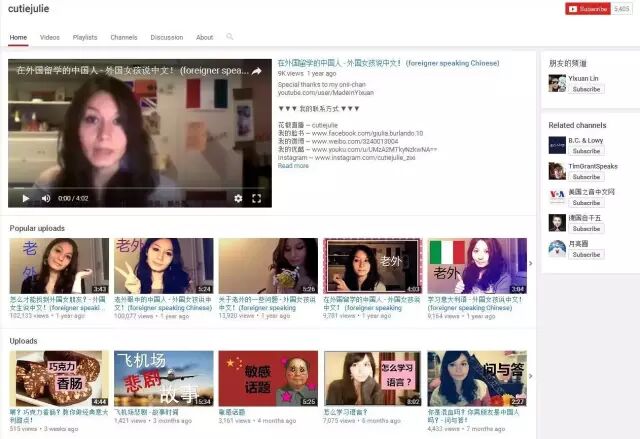Open the facebook.com link in description
Viewport: 640px width, 439px height.
point(367,133)
